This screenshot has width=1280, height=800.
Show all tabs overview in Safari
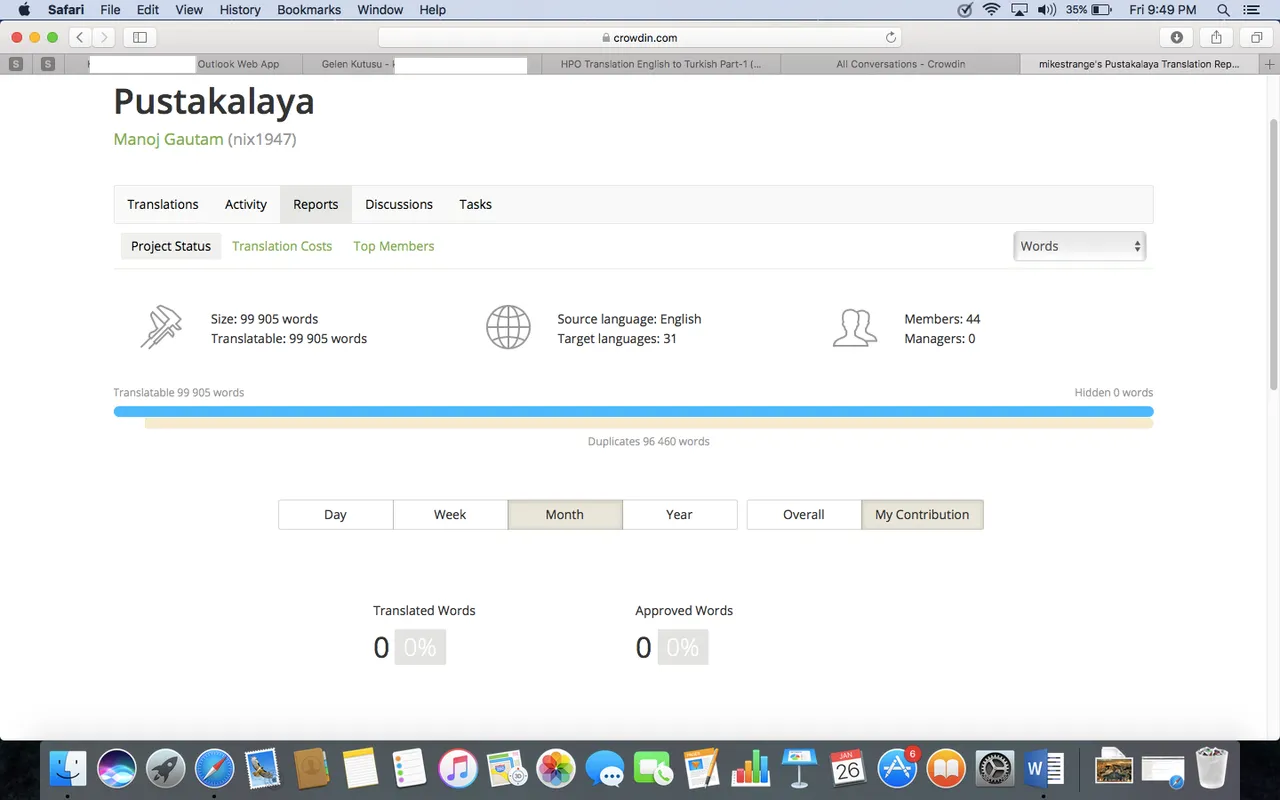(1256, 37)
